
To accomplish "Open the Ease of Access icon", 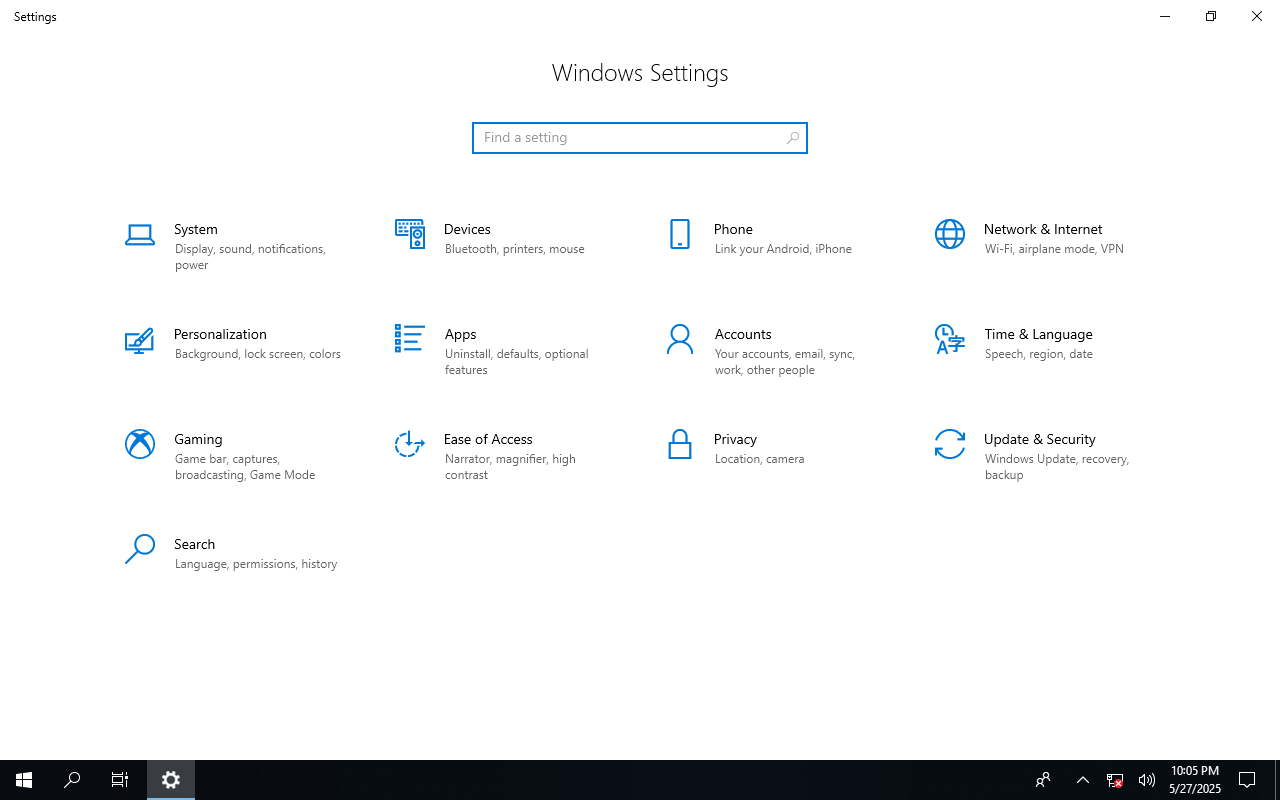I will point(410,444).
